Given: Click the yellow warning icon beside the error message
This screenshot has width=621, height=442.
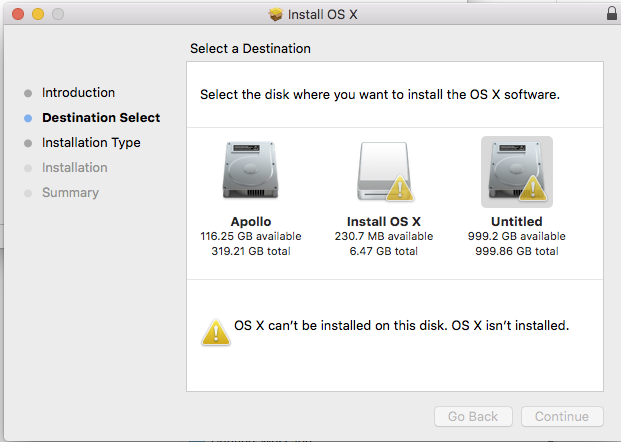Looking at the screenshot, I should (x=215, y=332).
